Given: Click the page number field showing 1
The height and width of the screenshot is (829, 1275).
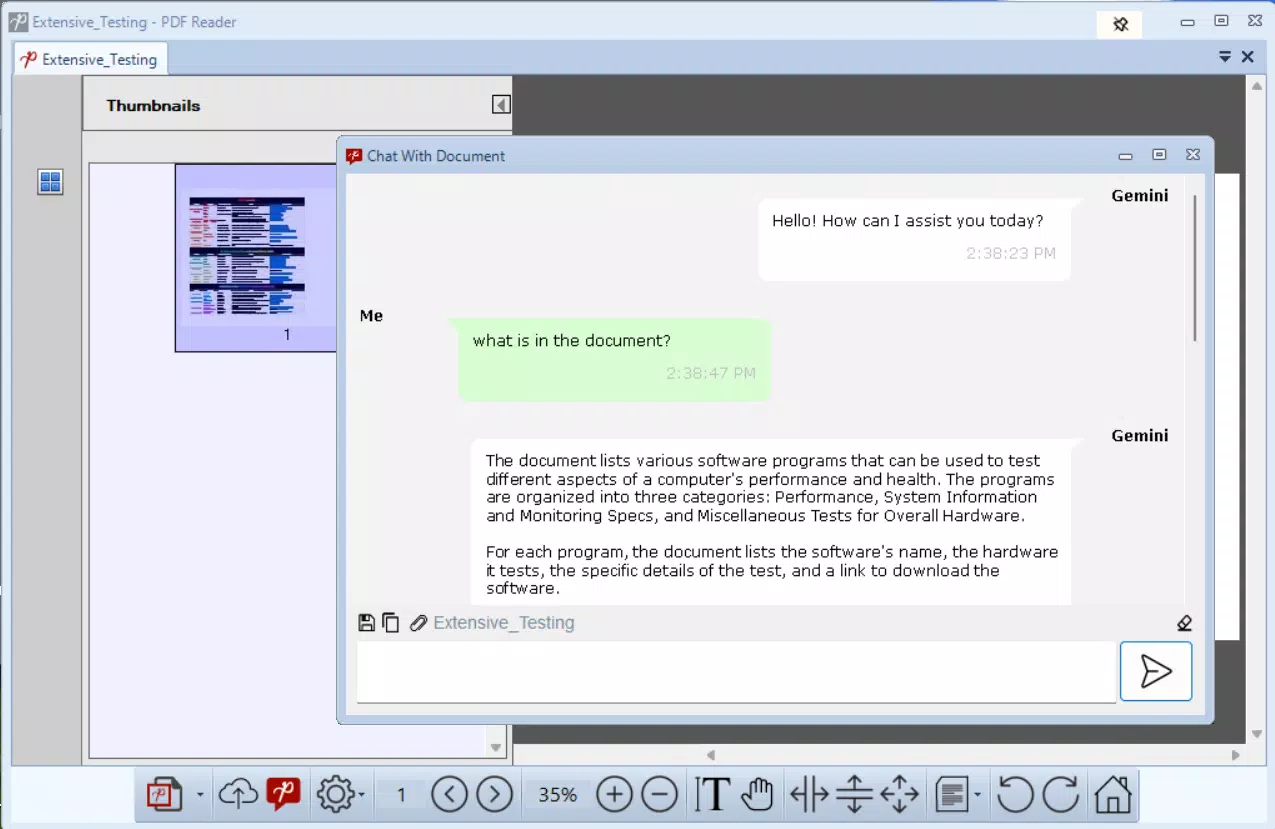Looking at the screenshot, I should 401,795.
